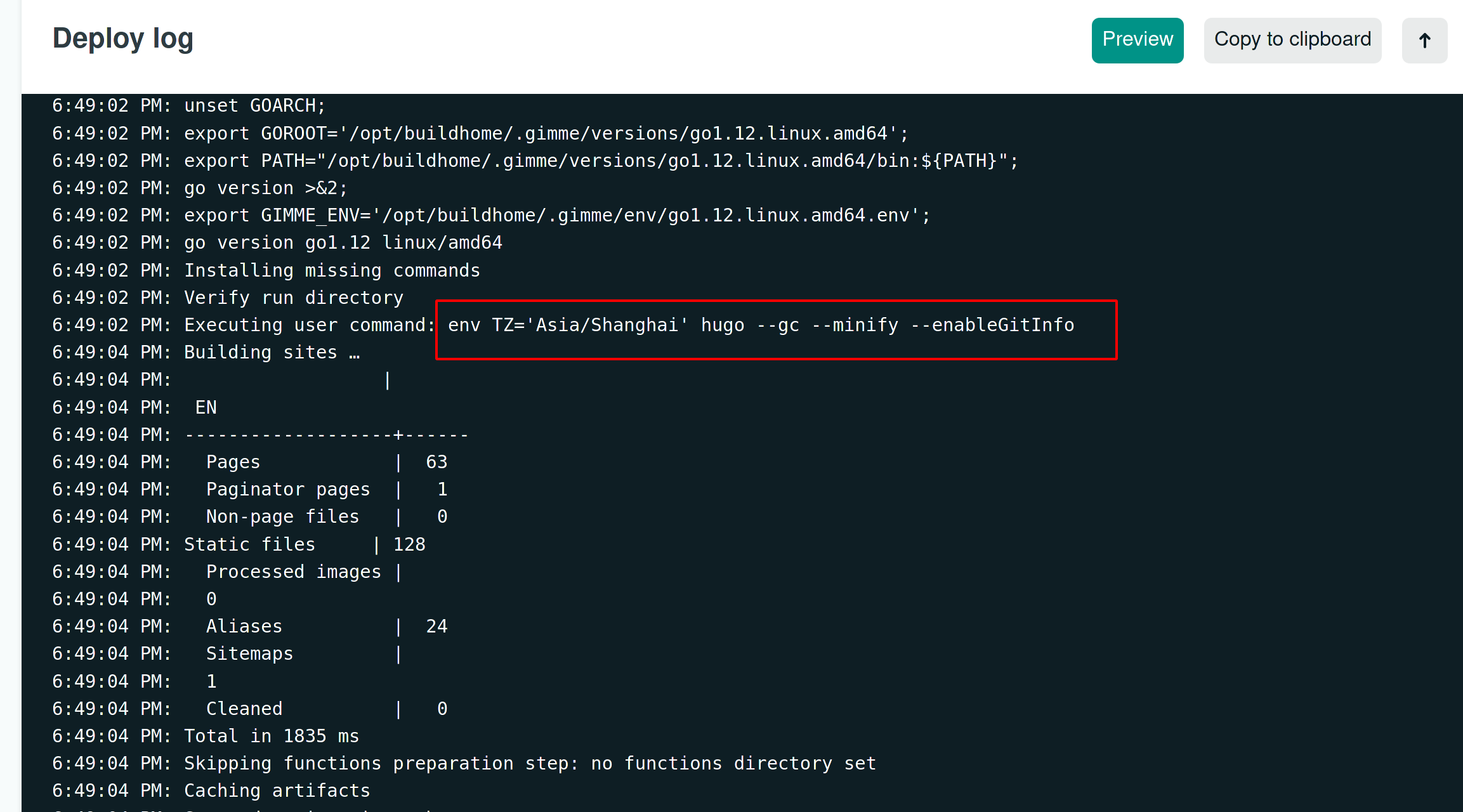Click the 'go version >&2;' line
The width and height of the screenshot is (1463, 812).
(x=200, y=188)
